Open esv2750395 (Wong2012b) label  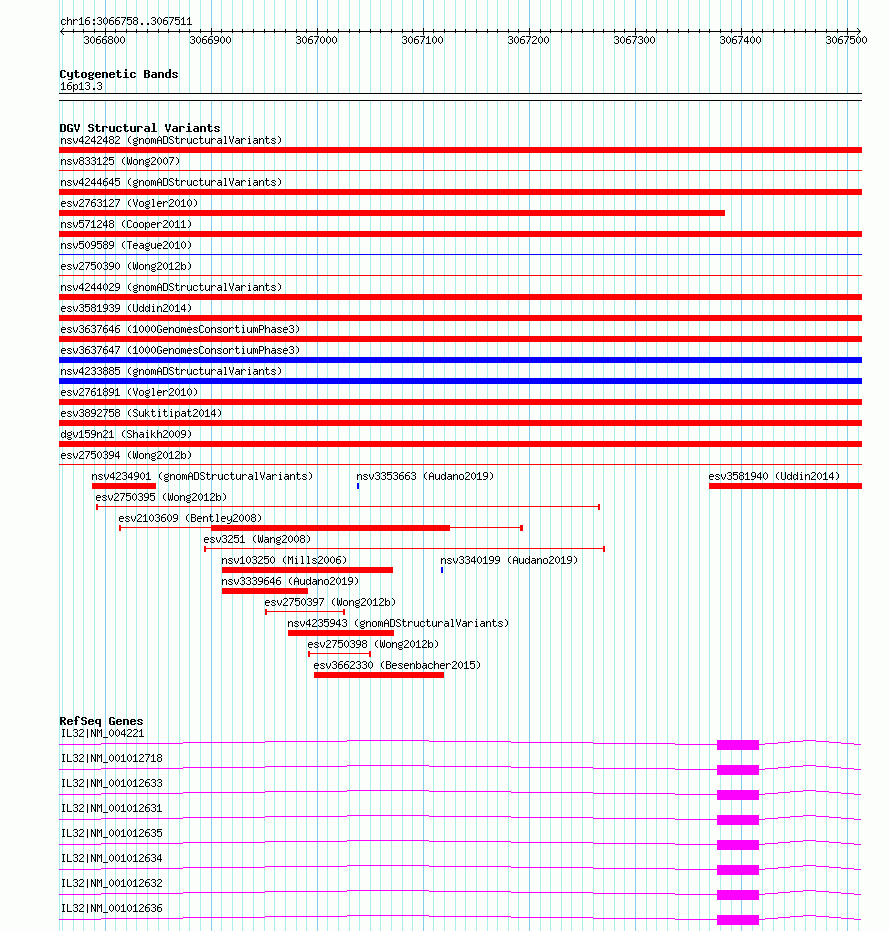pos(161,497)
